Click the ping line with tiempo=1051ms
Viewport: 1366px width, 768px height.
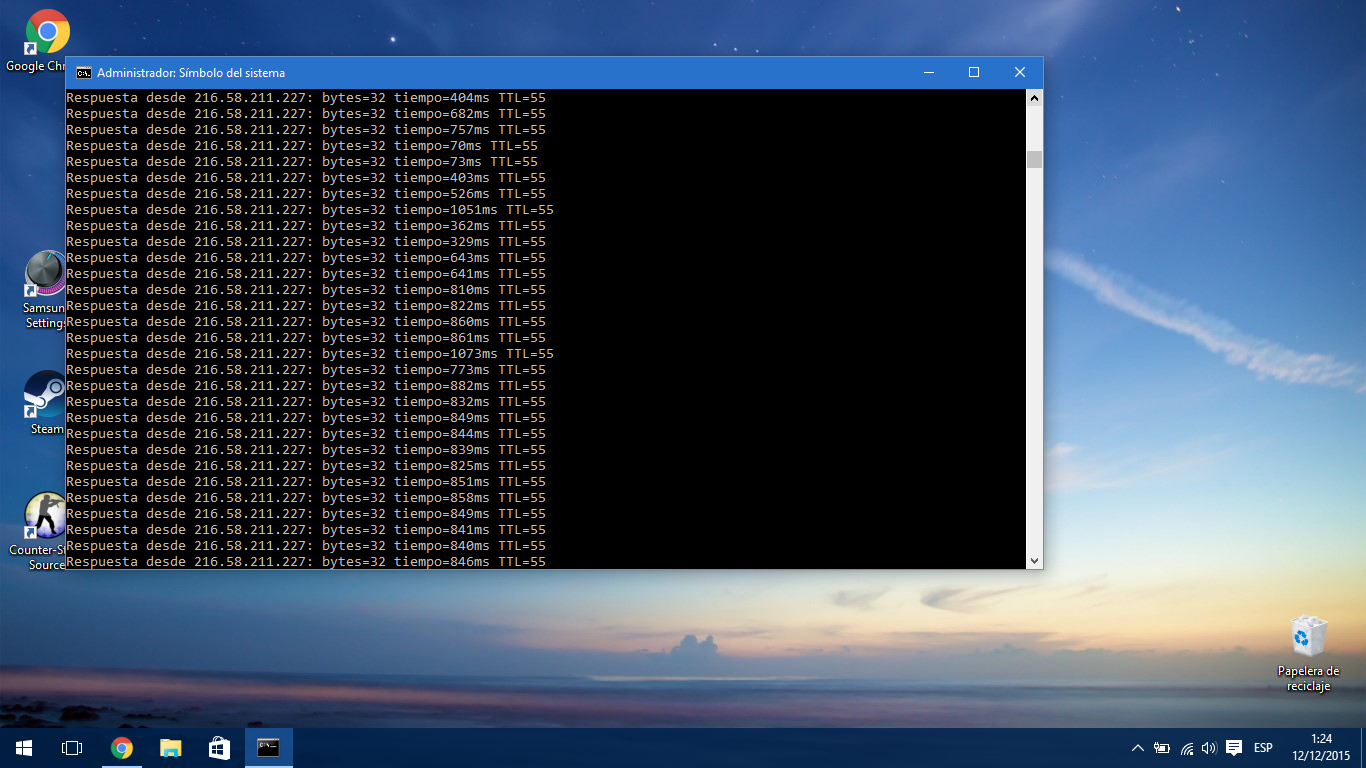tap(310, 210)
